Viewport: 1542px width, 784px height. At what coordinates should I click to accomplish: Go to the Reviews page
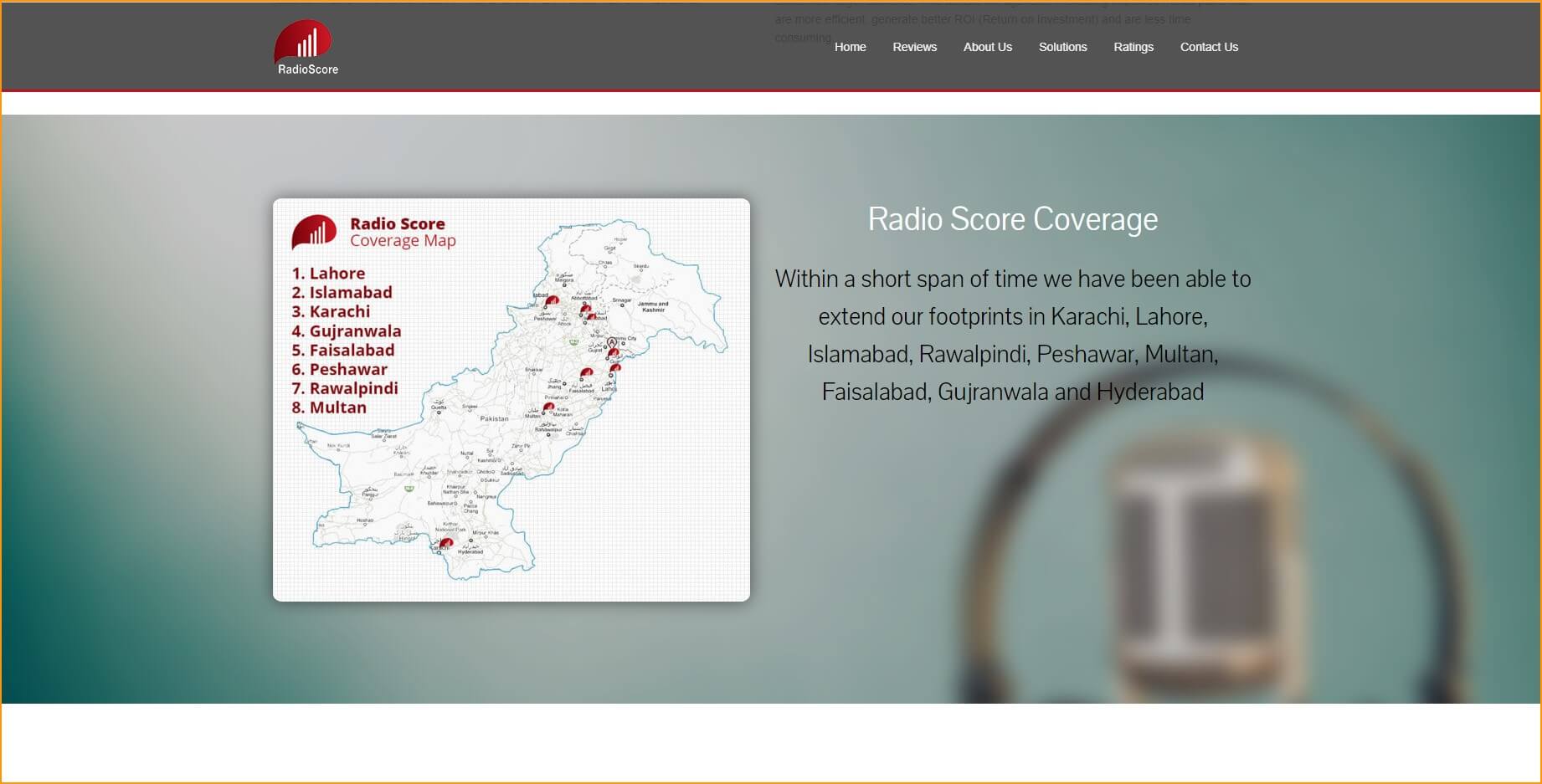(x=914, y=47)
